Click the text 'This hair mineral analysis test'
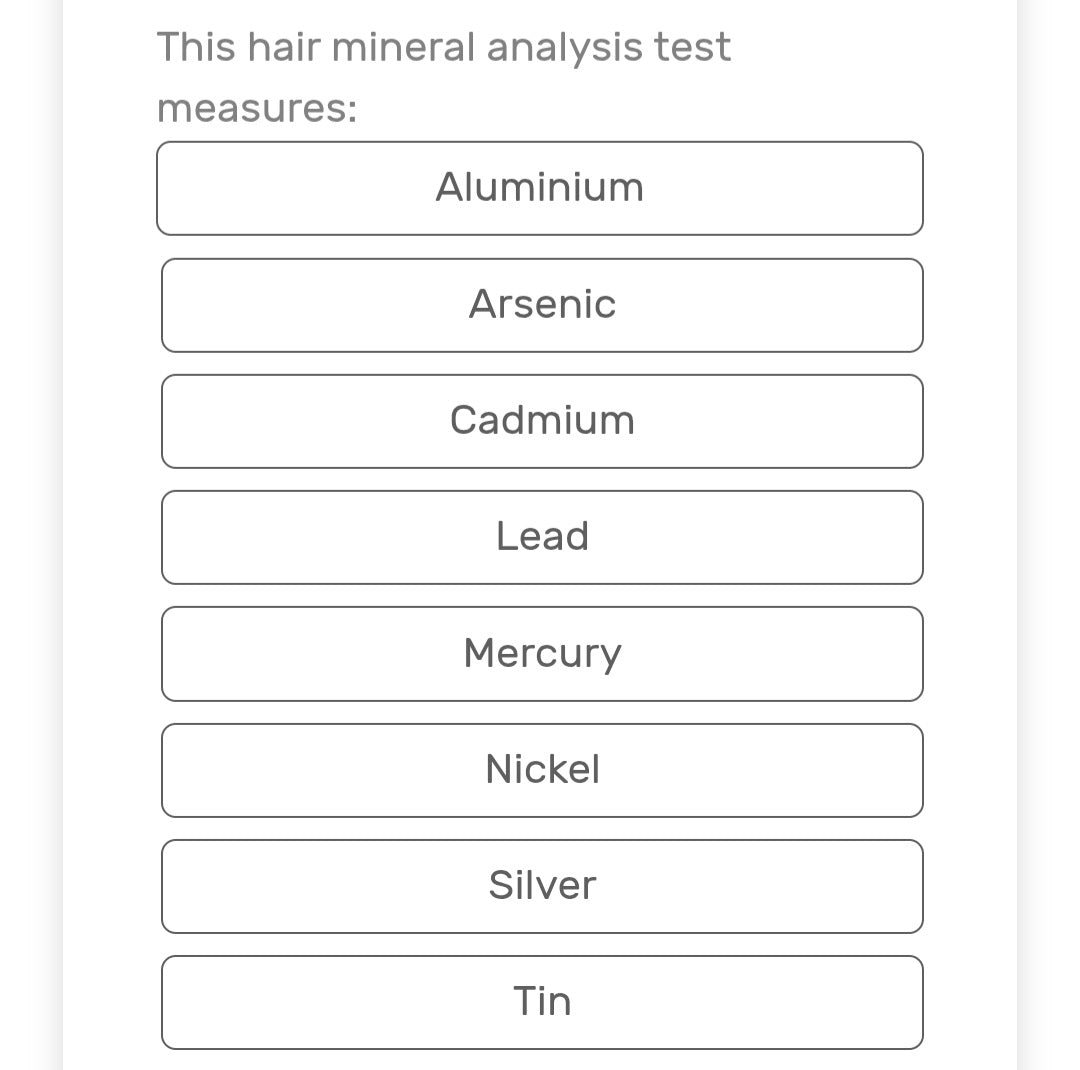Viewport: 1080px width, 1070px height. 443,47
